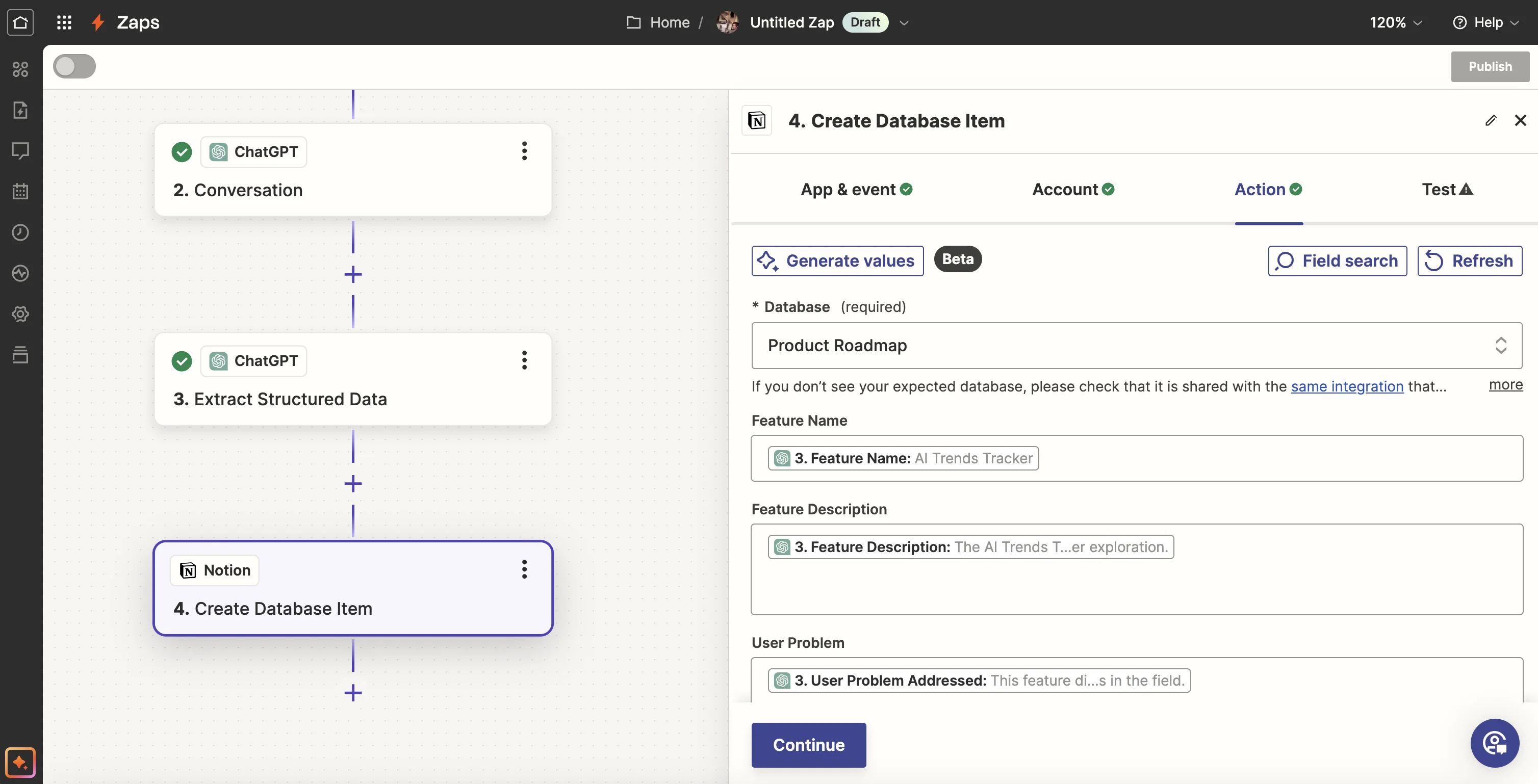This screenshot has height=784, width=1538.
Task: Open the settings gear in left sidebar
Action: [x=20, y=314]
